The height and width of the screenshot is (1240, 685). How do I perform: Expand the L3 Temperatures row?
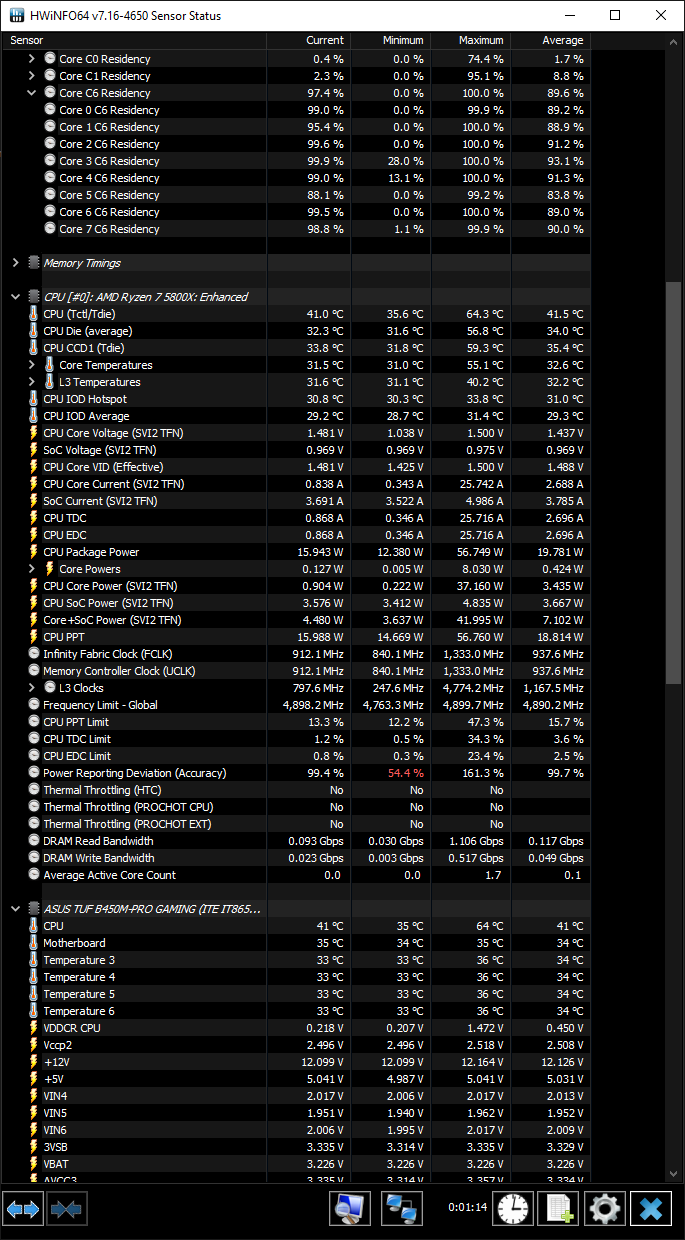pyautogui.click(x=33, y=382)
